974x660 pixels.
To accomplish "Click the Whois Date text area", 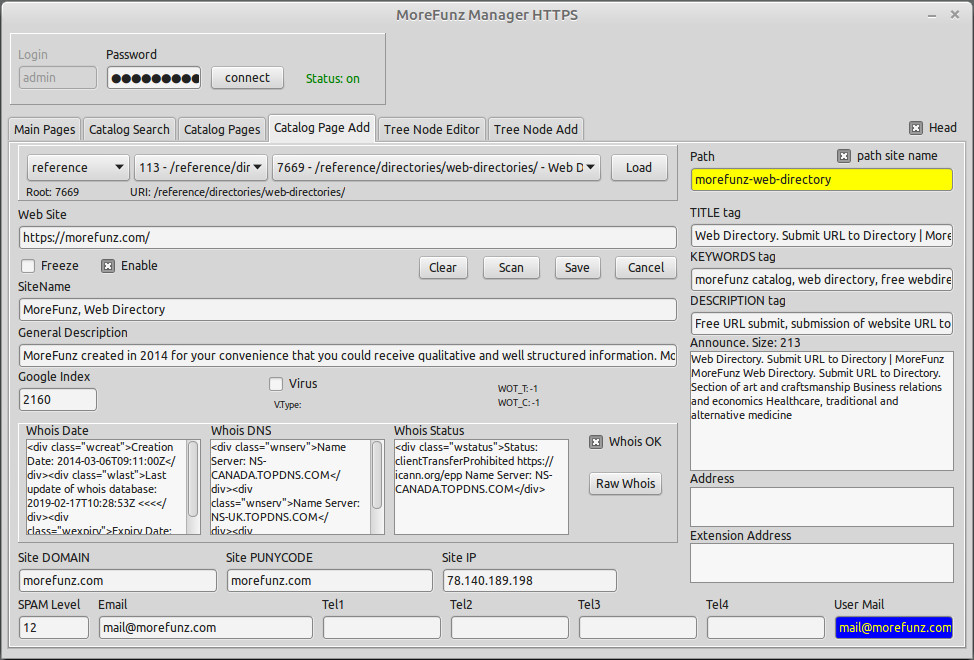I will (x=106, y=487).
